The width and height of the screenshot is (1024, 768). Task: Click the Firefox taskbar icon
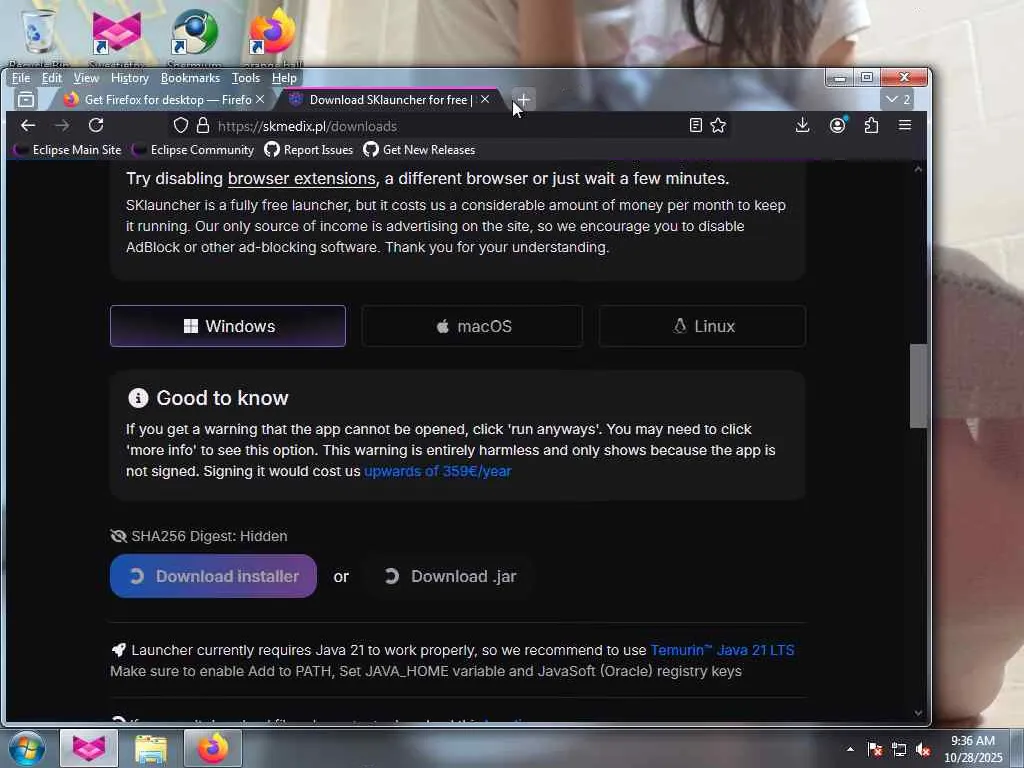pyautogui.click(x=213, y=748)
